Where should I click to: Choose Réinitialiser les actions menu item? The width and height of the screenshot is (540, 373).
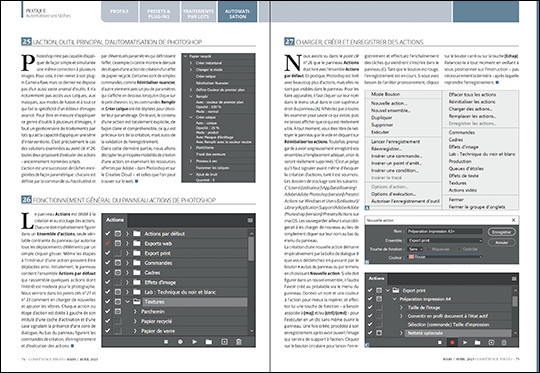click(472, 102)
